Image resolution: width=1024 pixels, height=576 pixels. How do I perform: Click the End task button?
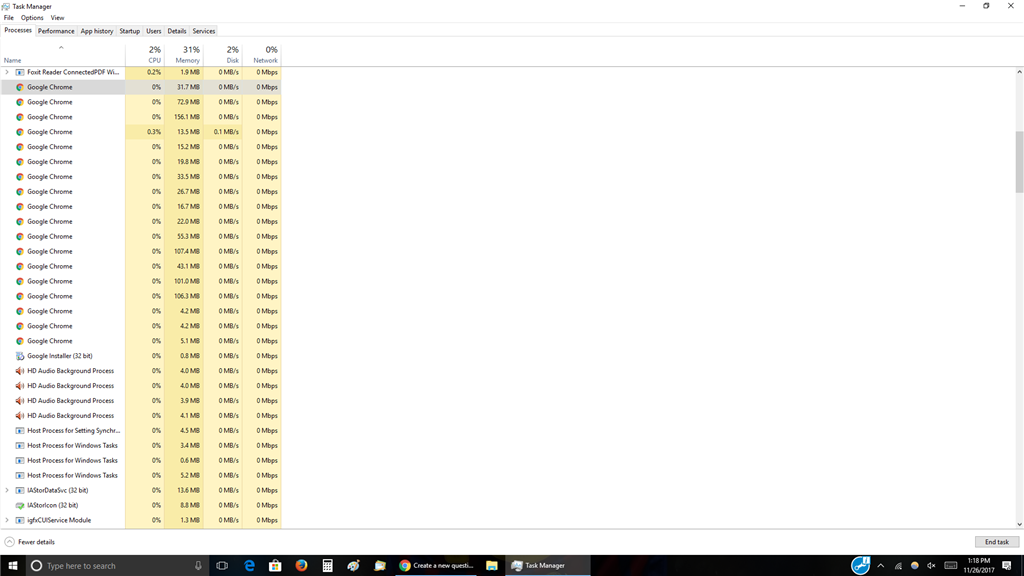coord(997,542)
